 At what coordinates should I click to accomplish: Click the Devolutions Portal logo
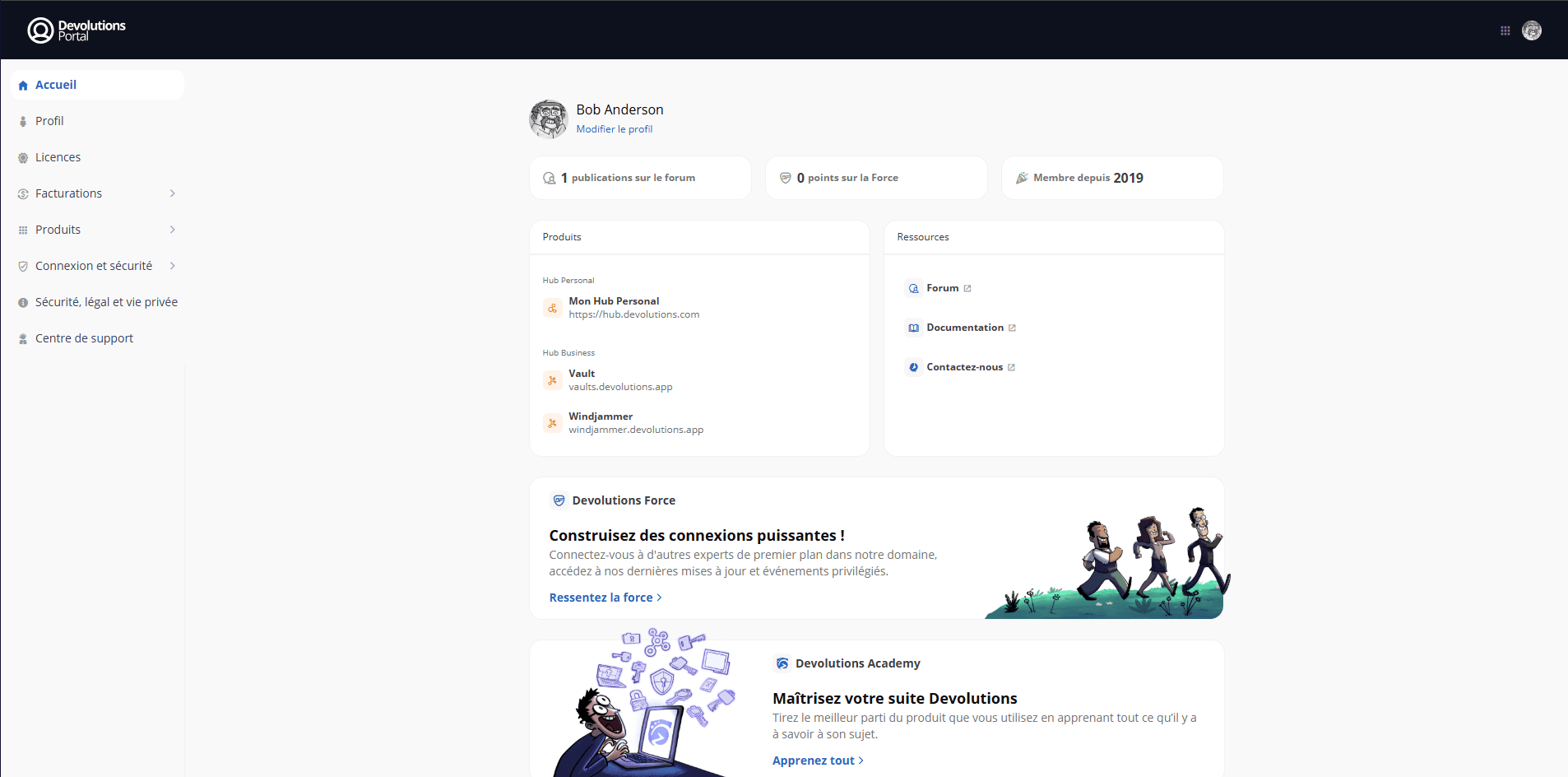pyautogui.click(x=77, y=30)
